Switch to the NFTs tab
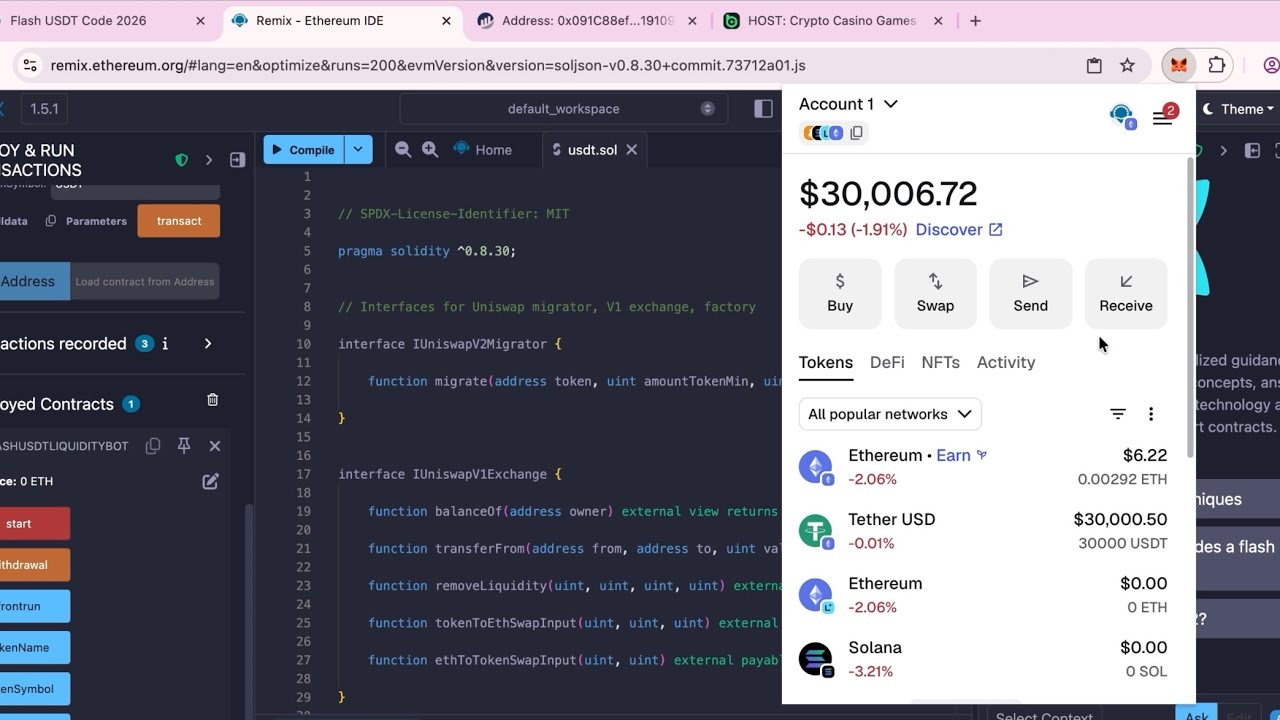Viewport: 1280px width, 720px height. click(941, 363)
